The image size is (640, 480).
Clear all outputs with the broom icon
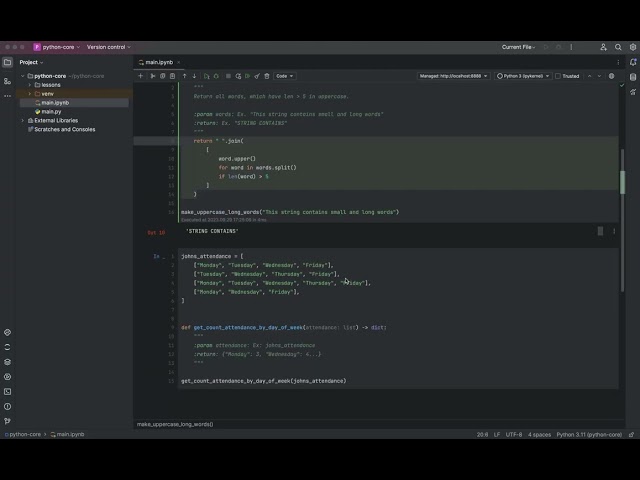pos(257,76)
